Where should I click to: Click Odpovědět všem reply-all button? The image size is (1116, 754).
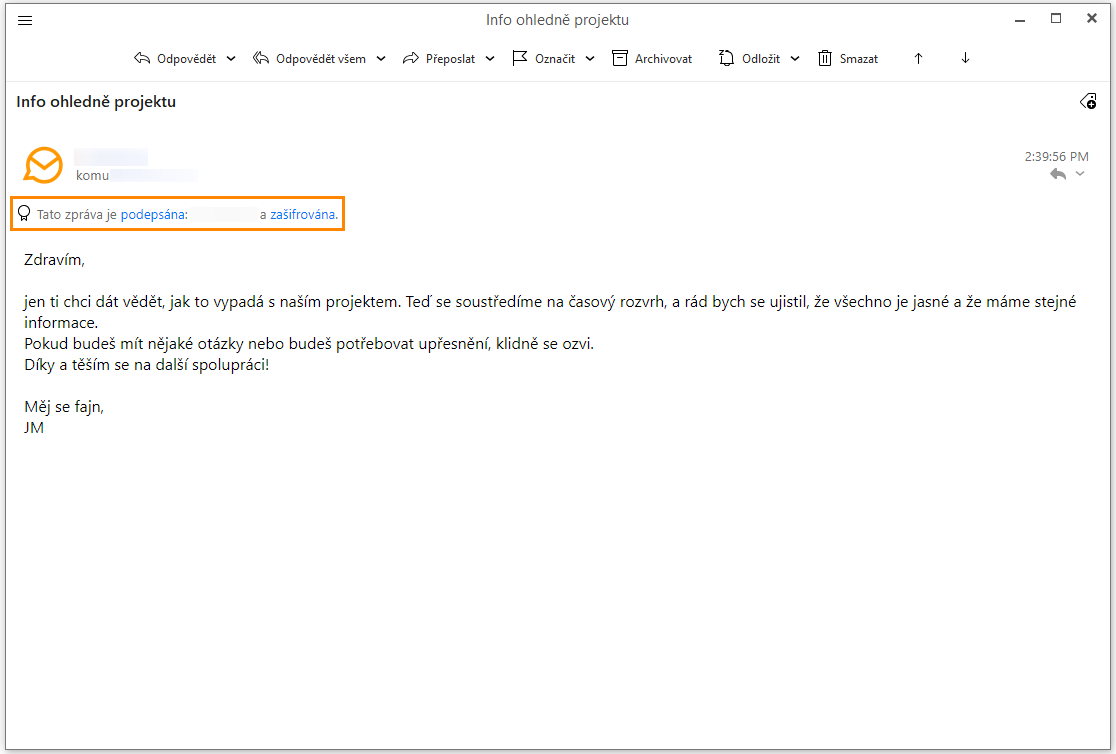point(309,59)
